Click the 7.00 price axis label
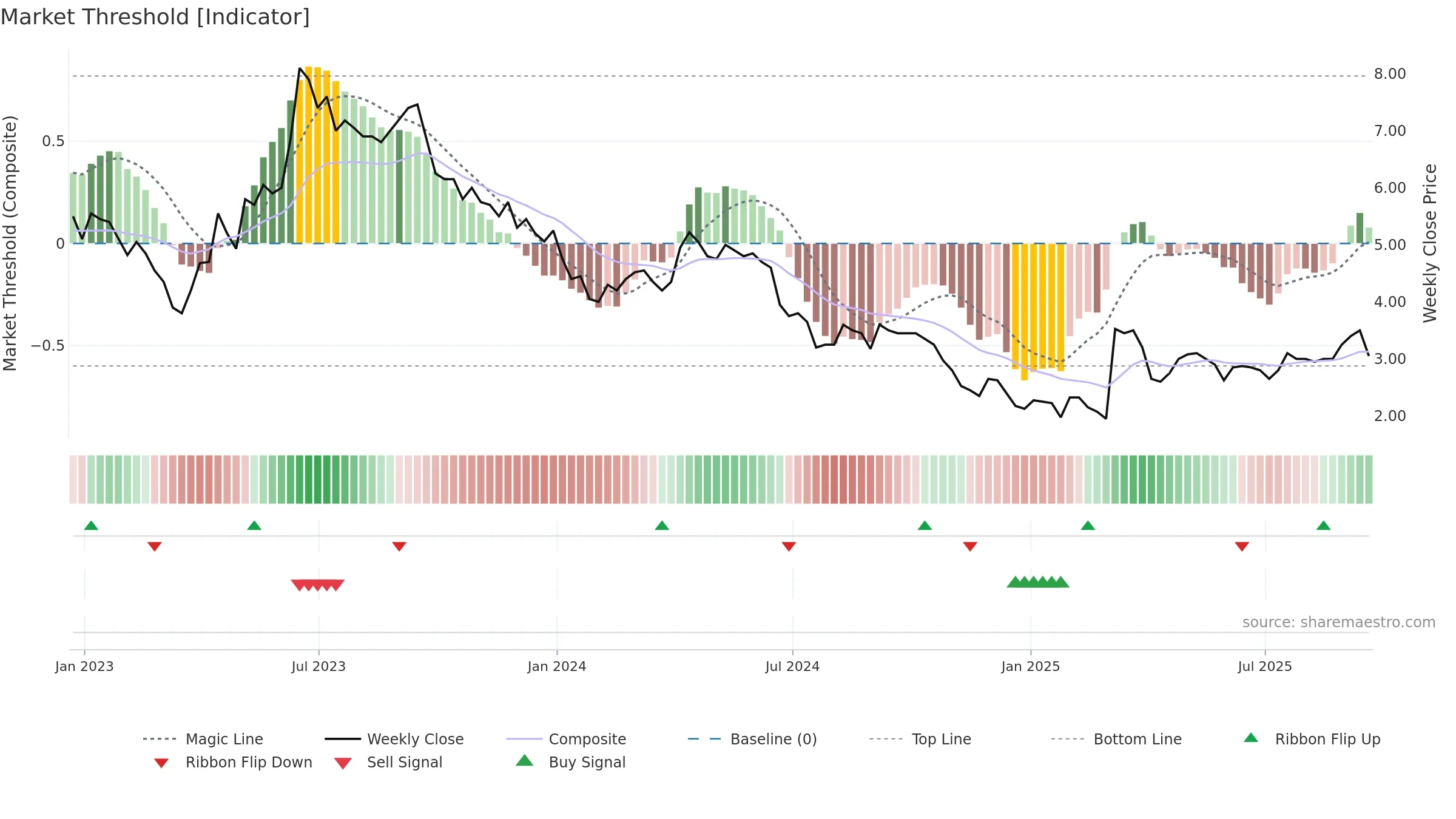This screenshot has width=1456, height=819. click(x=1390, y=131)
